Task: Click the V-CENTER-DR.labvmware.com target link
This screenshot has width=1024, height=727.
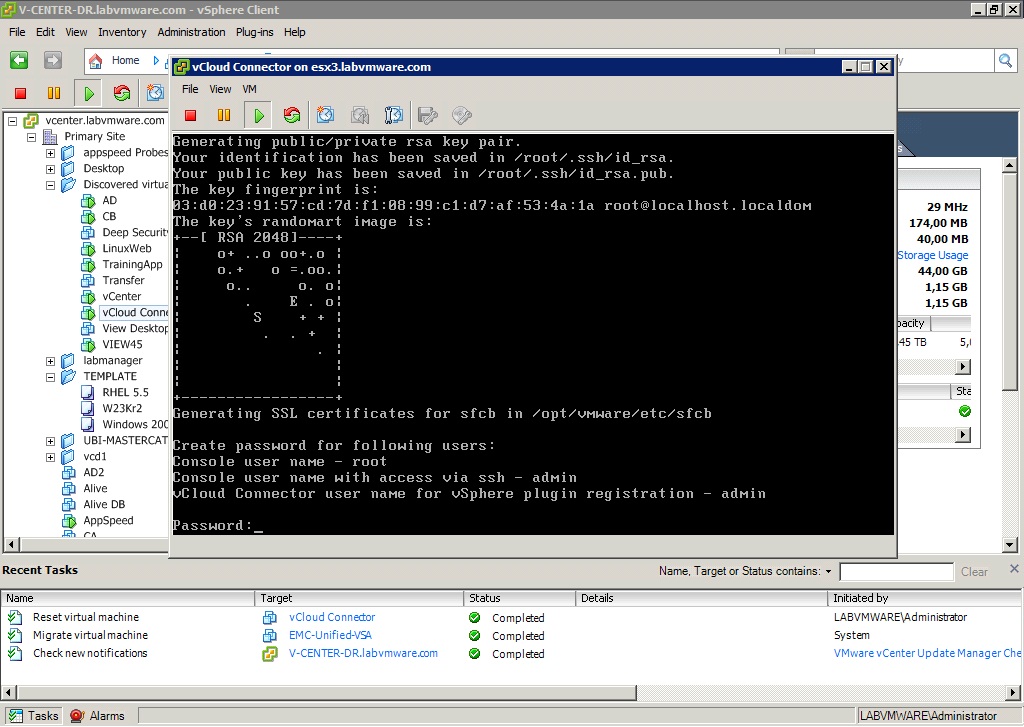Action: (x=363, y=653)
